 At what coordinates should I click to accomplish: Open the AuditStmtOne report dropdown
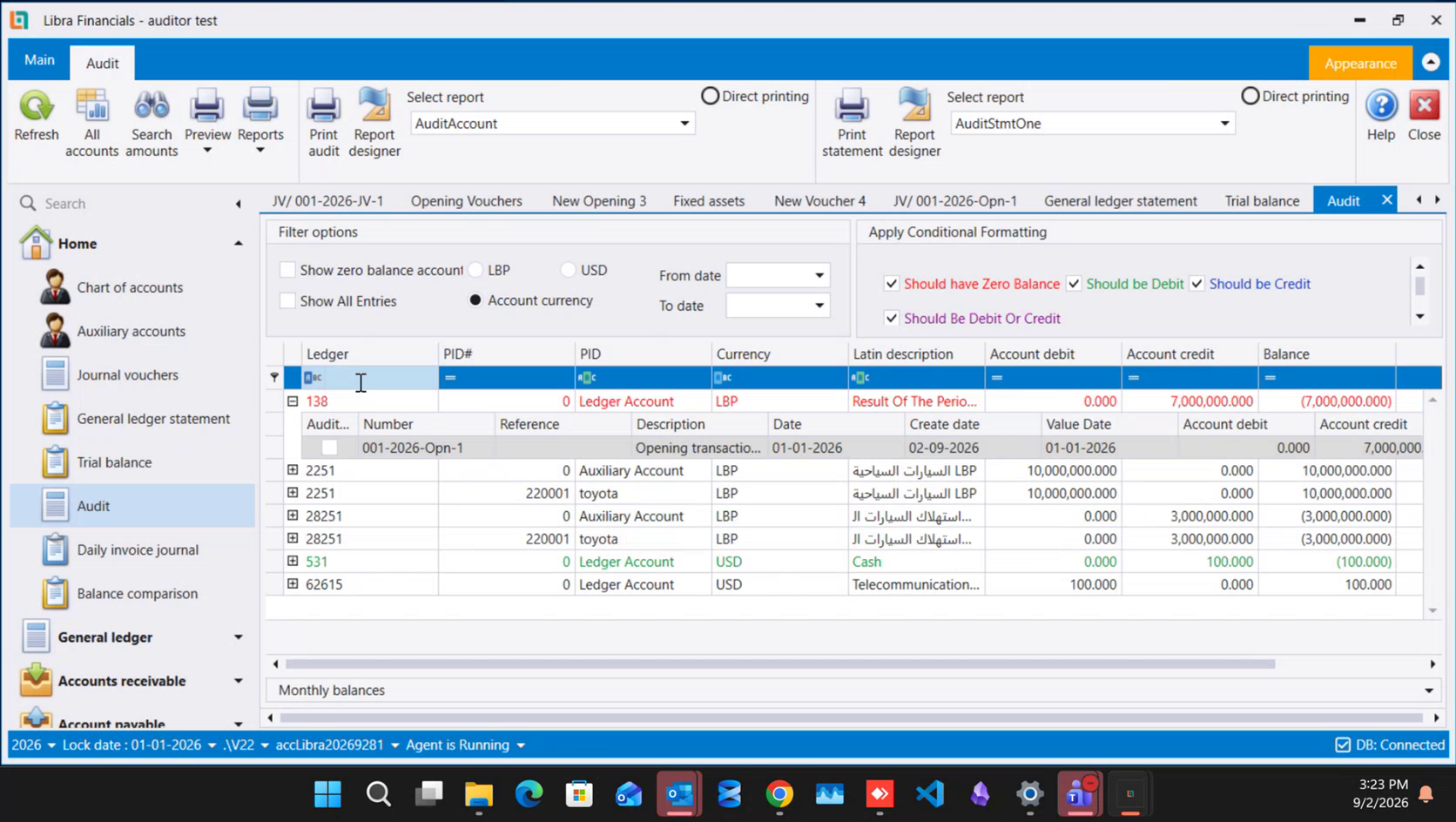coord(1224,124)
